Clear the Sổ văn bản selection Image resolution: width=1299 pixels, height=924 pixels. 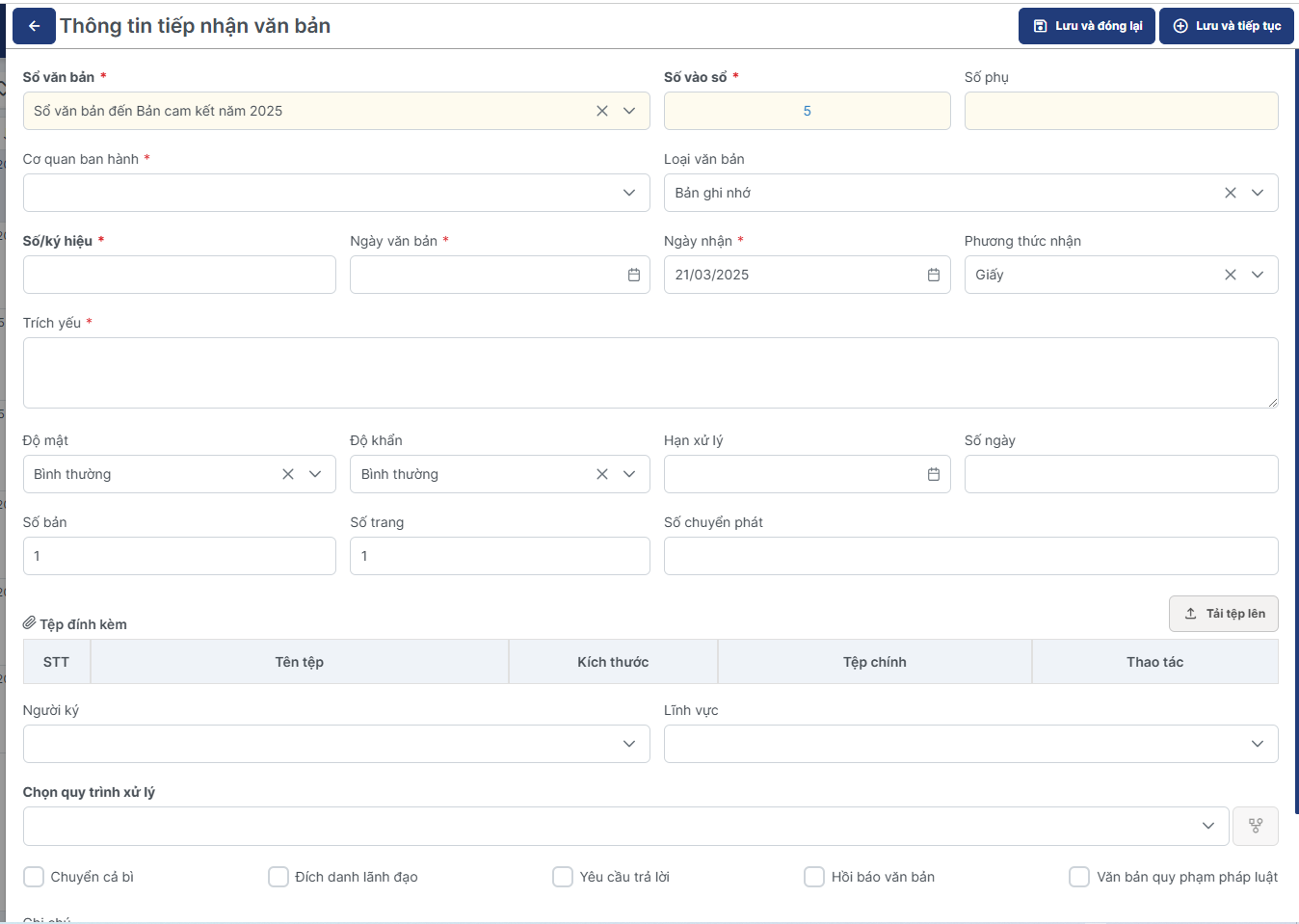(x=602, y=111)
